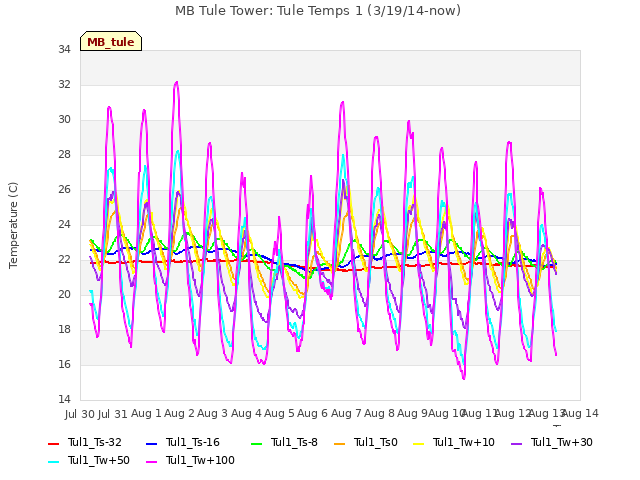Select legend text Tul1_Tw+10
The height and width of the screenshot is (480, 640).
coord(464,442)
